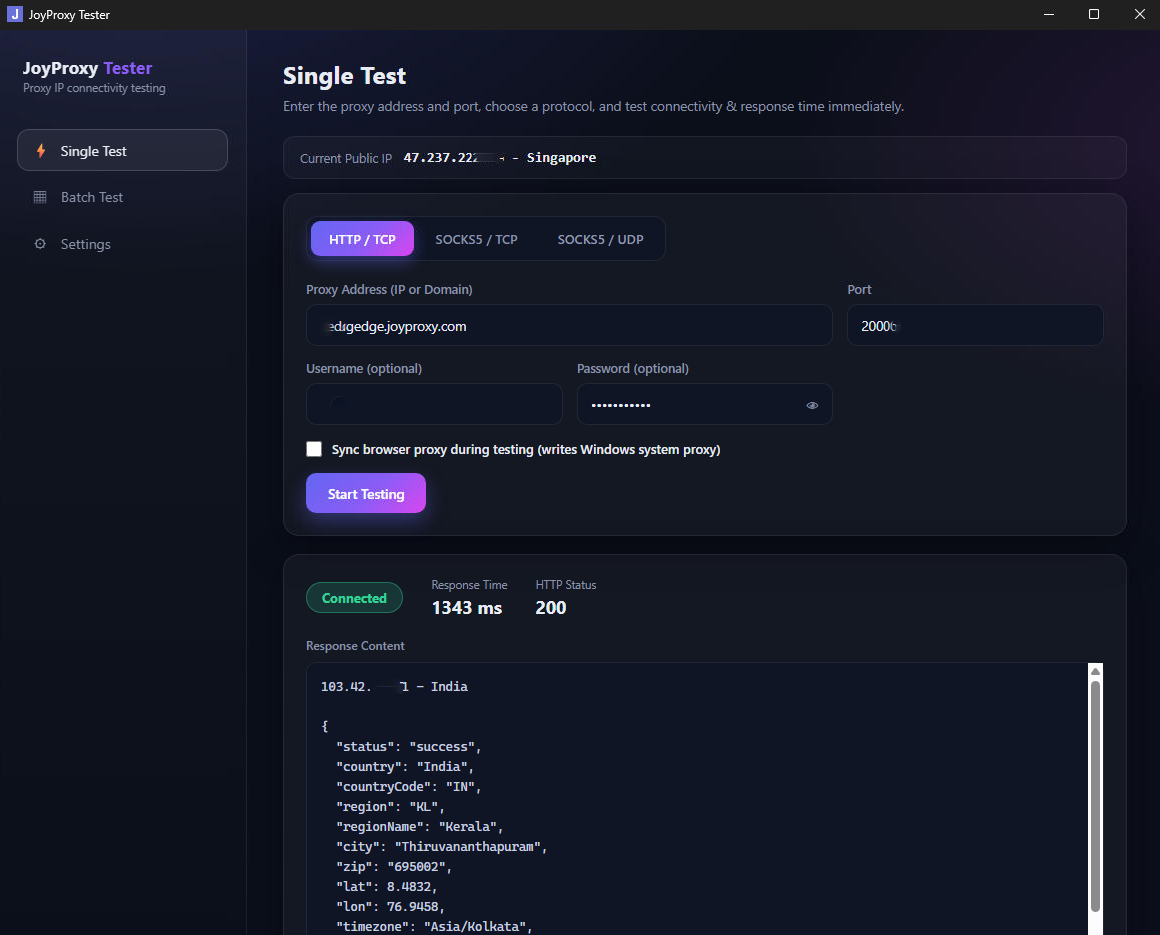Click the "region": "KL" line
The height and width of the screenshot is (935, 1160).
point(390,806)
